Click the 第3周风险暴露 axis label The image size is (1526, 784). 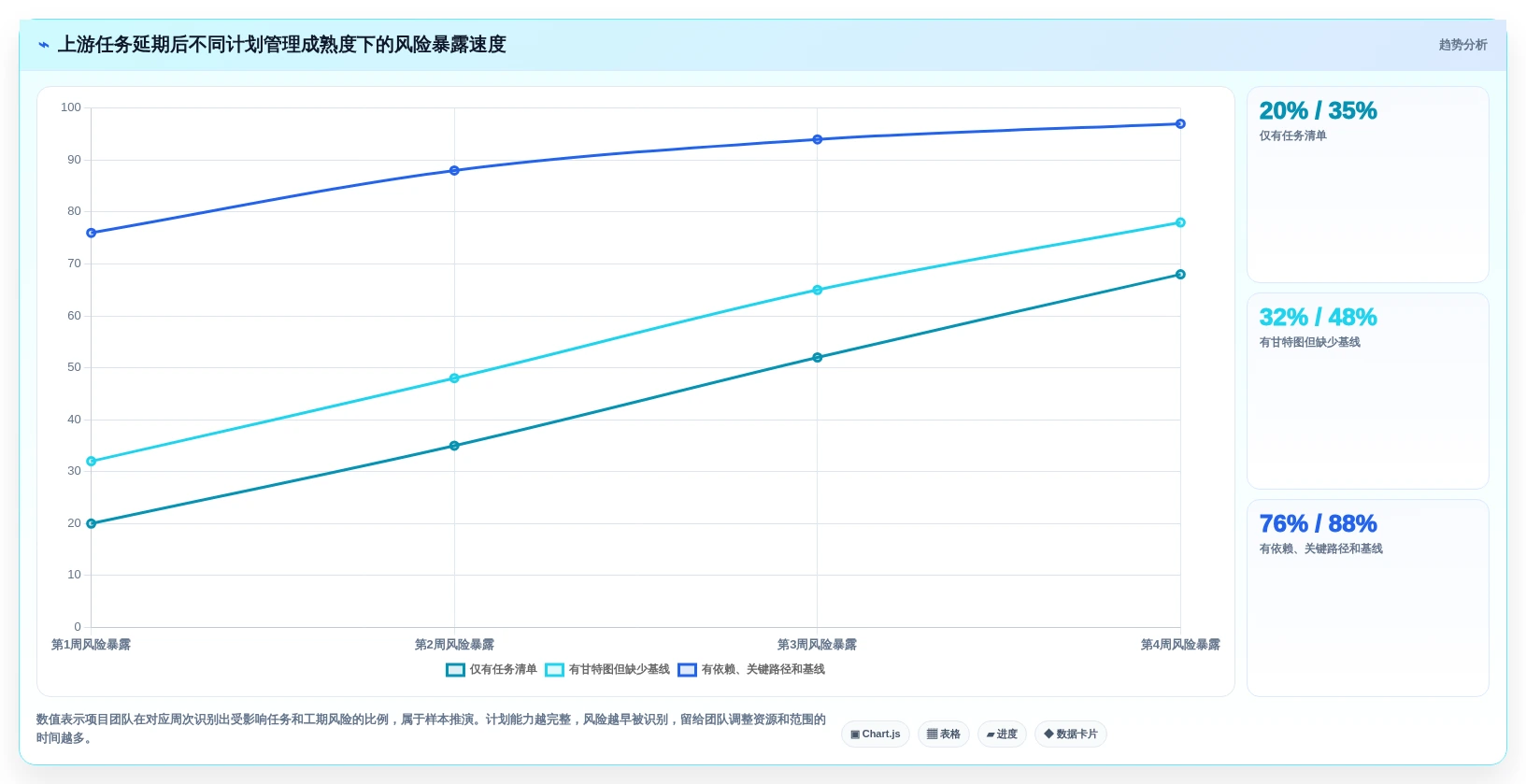pyautogui.click(x=818, y=645)
